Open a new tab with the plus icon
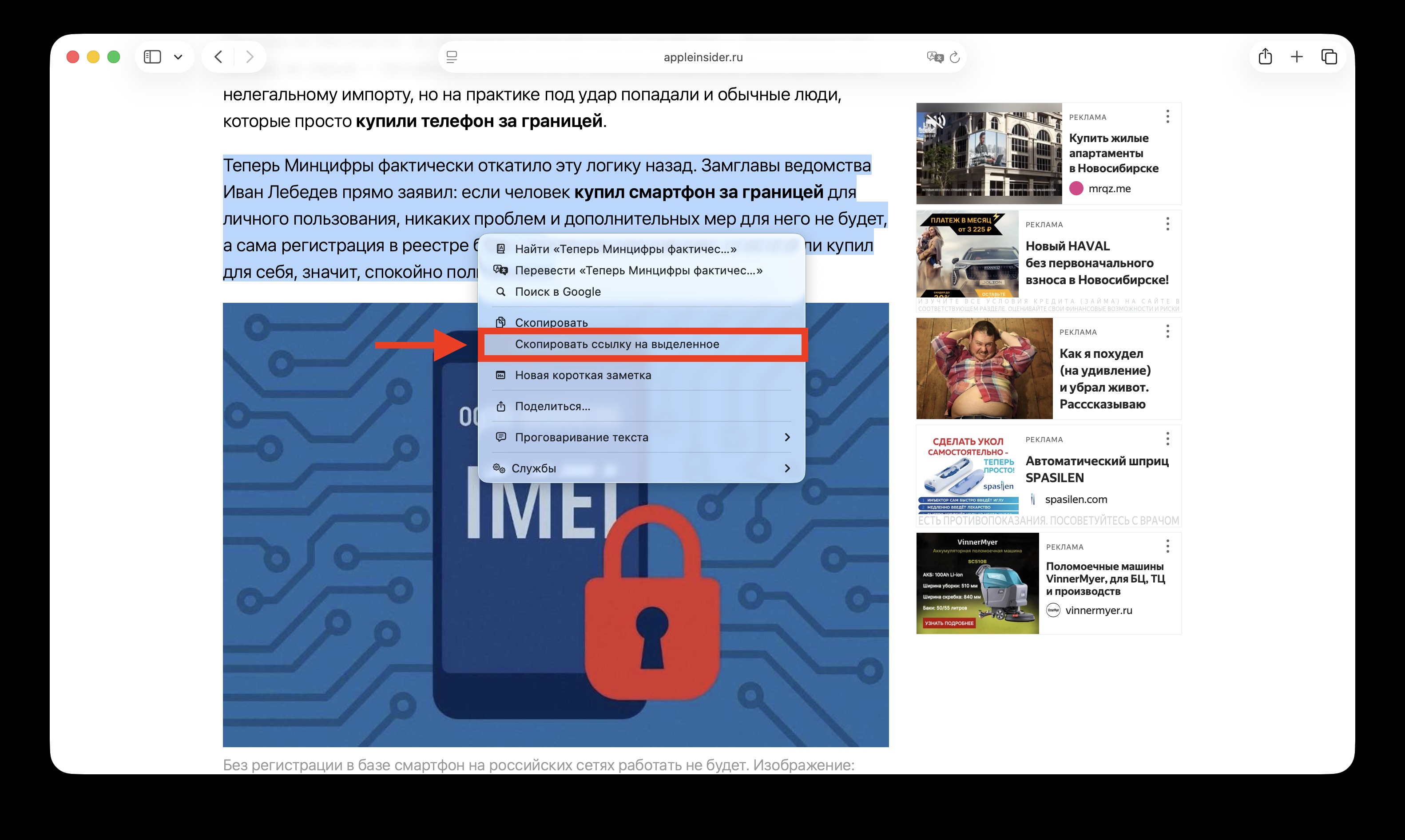This screenshot has width=1405, height=840. pyautogui.click(x=1297, y=56)
